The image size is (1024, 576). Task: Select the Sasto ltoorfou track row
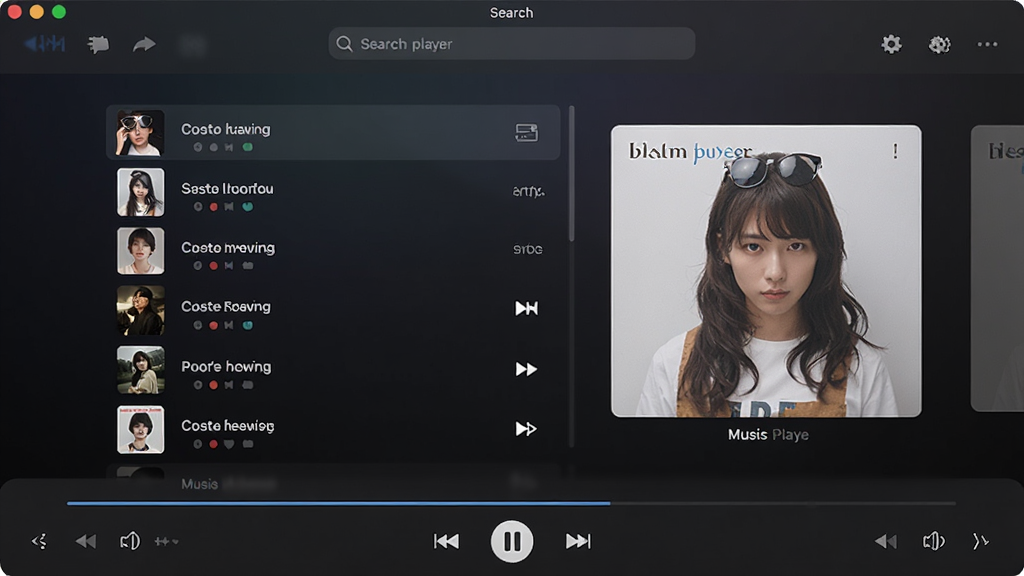333,192
